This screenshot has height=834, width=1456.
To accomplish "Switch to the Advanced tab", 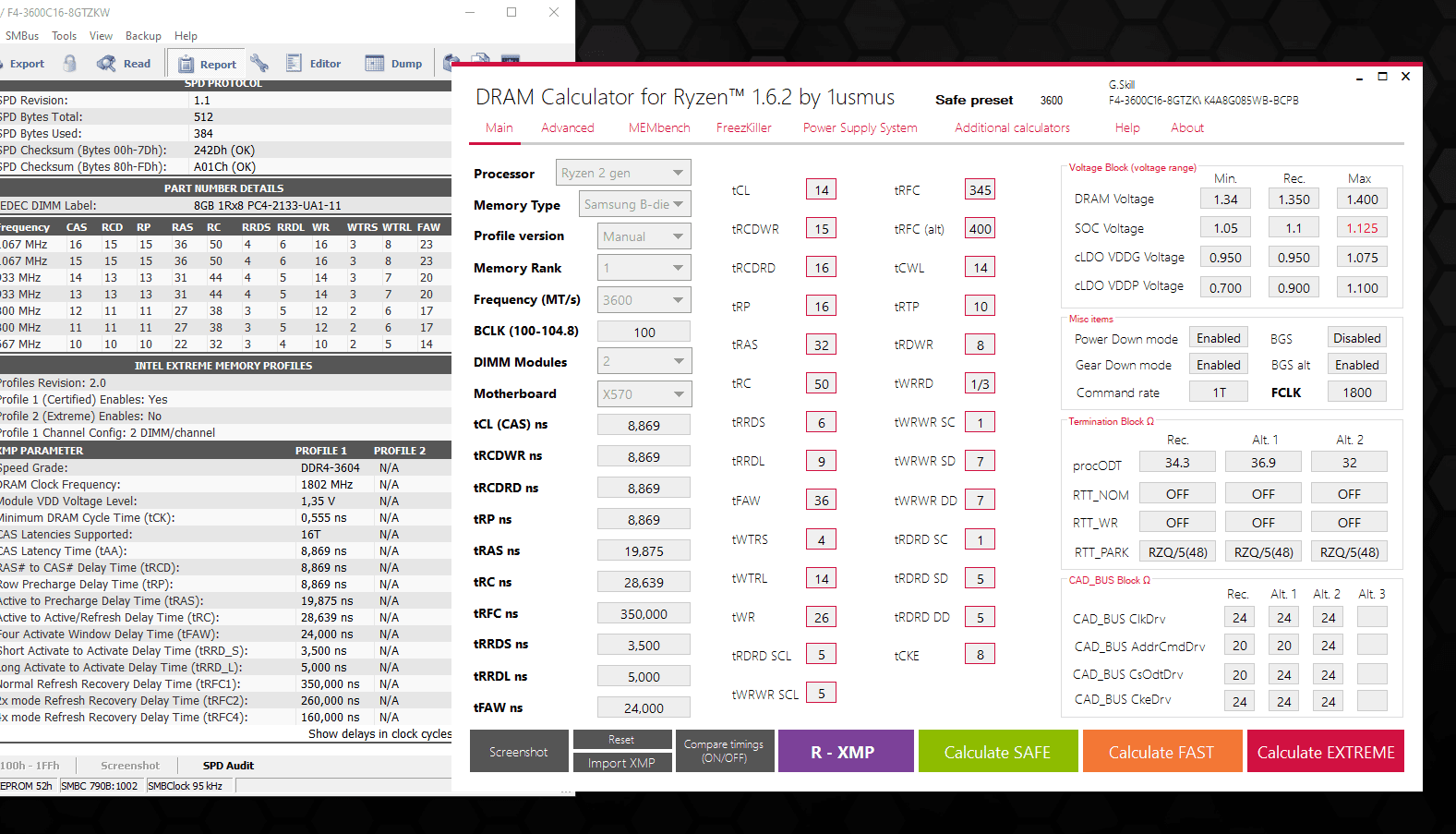I will pos(568,127).
